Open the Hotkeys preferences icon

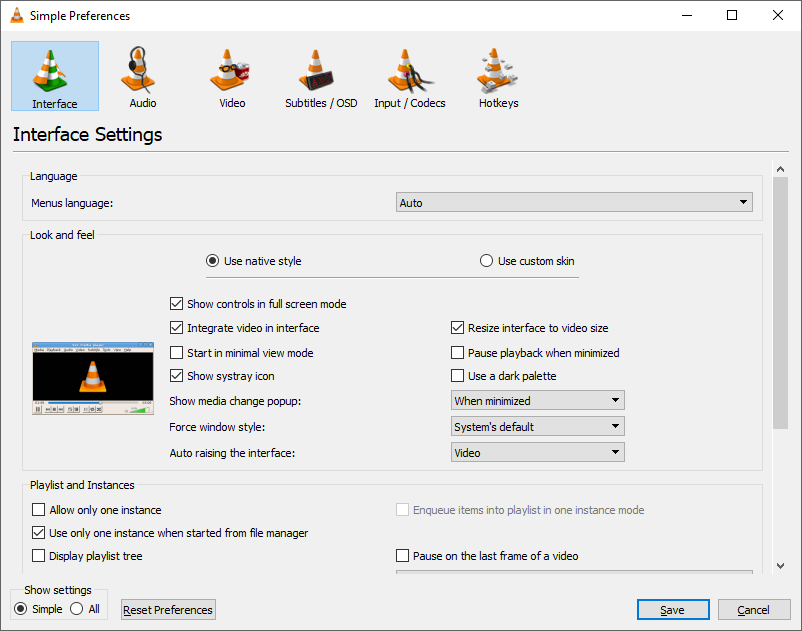point(498,76)
